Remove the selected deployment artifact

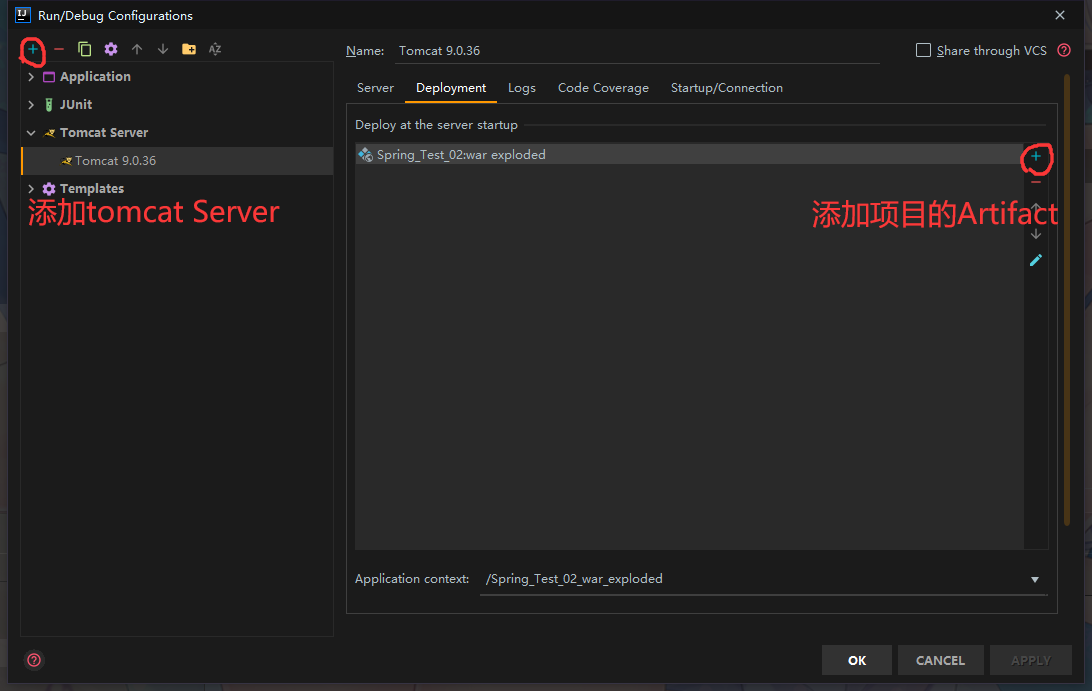tap(1036, 183)
